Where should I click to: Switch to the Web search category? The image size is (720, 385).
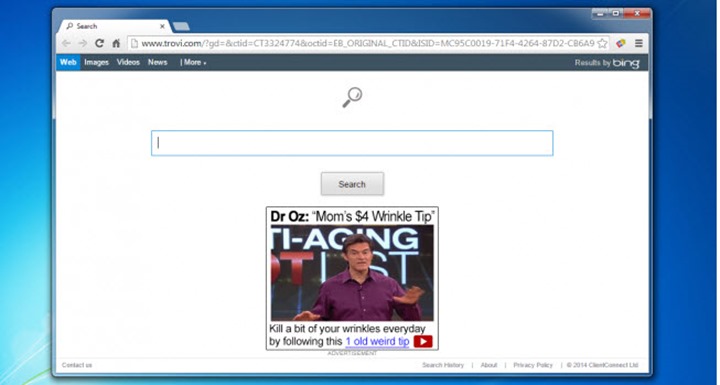68,62
